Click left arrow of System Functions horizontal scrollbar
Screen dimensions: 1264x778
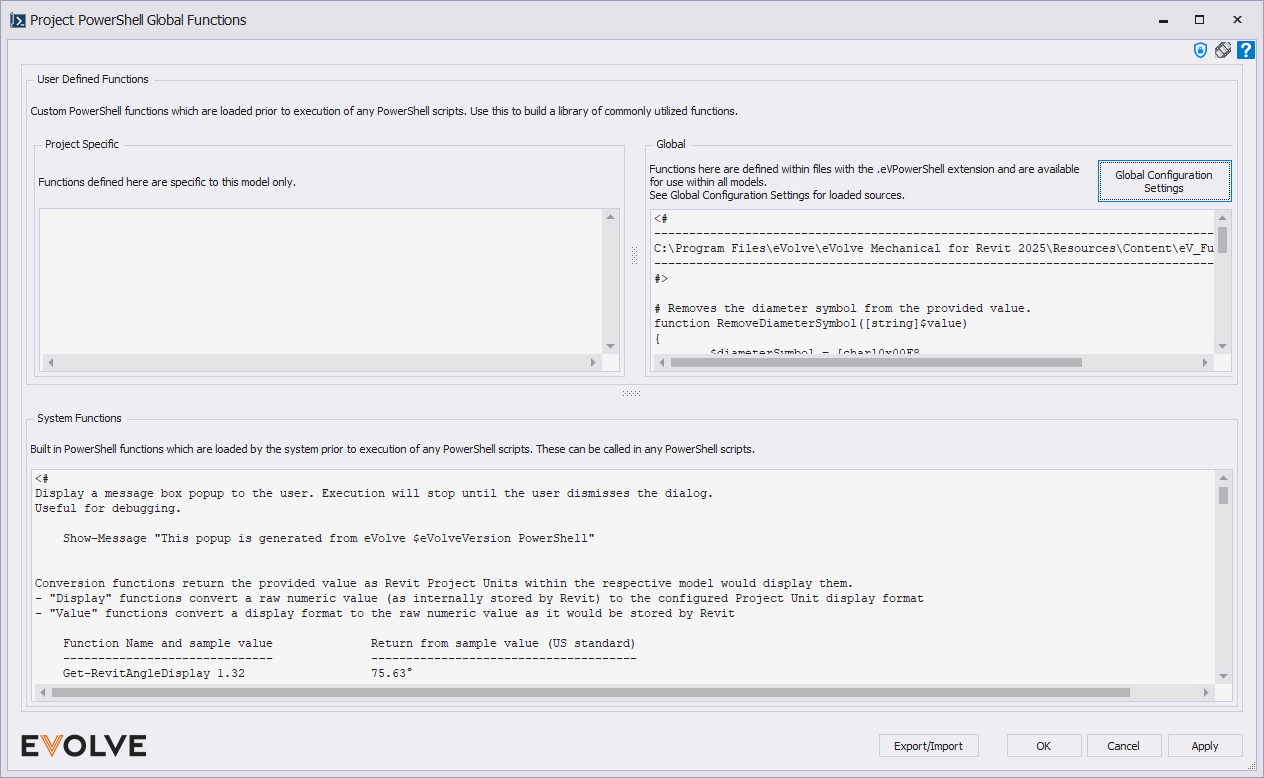tap(41, 692)
